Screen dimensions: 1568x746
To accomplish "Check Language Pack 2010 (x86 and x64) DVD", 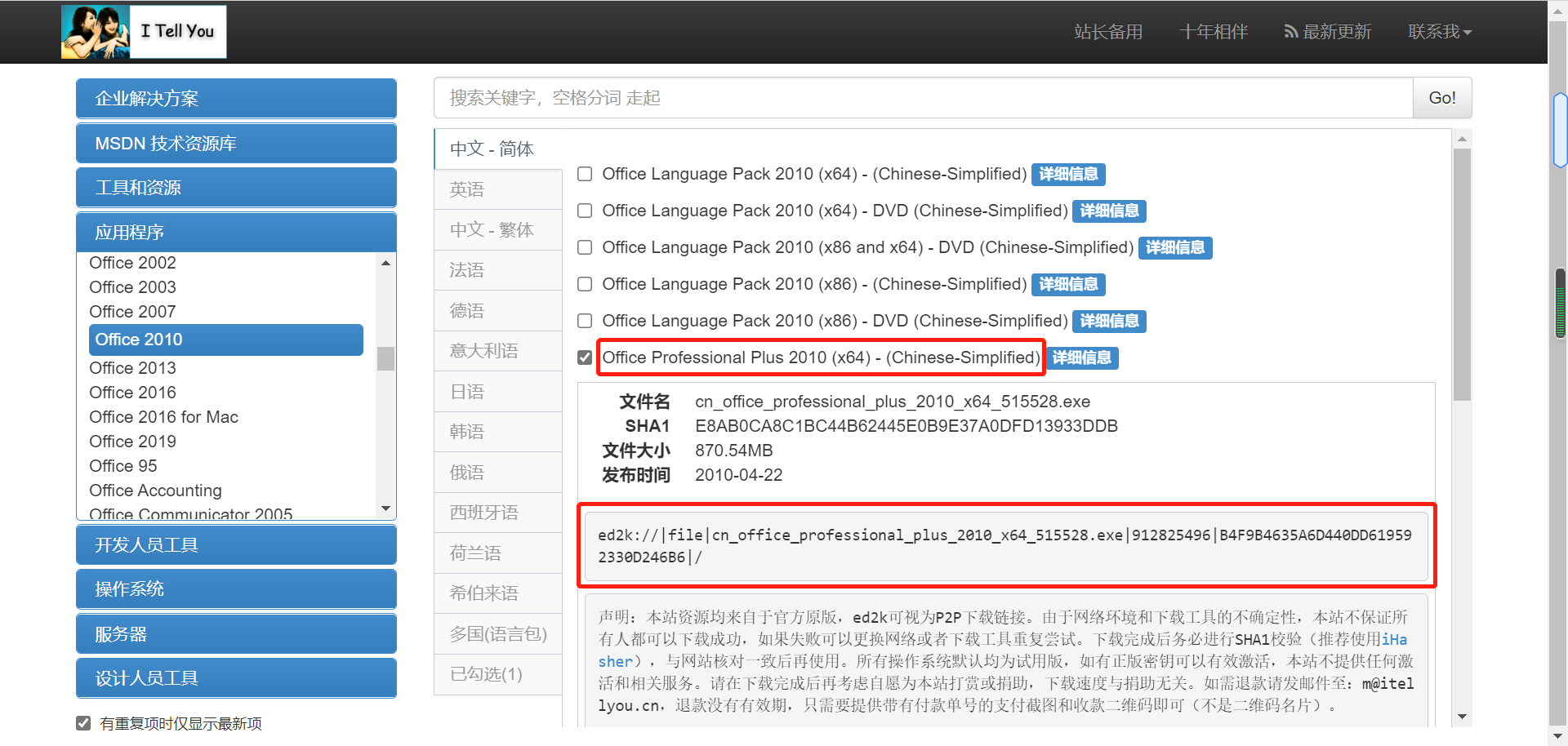I will click(585, 247).
